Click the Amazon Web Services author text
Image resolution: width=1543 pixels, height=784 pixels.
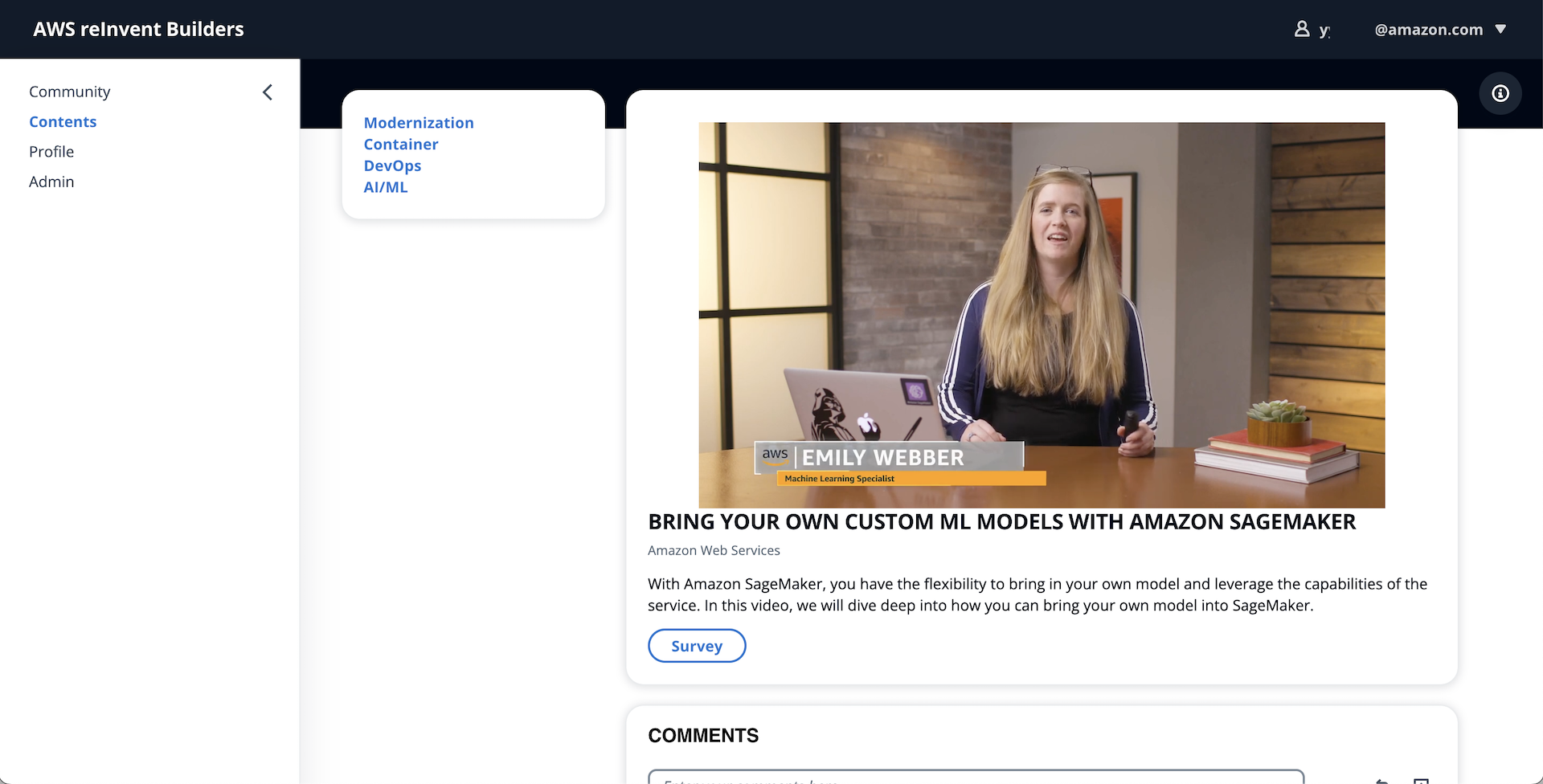pyautogui.click(x=714, y=550)
